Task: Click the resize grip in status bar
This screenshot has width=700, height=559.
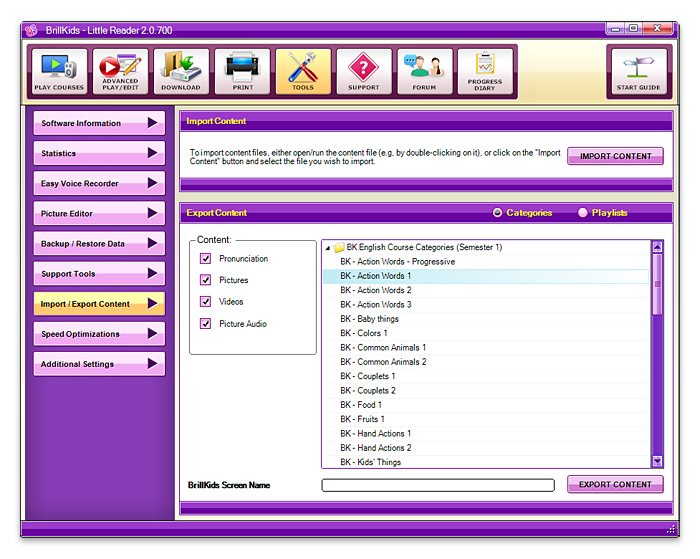Action: coord(671,530)
